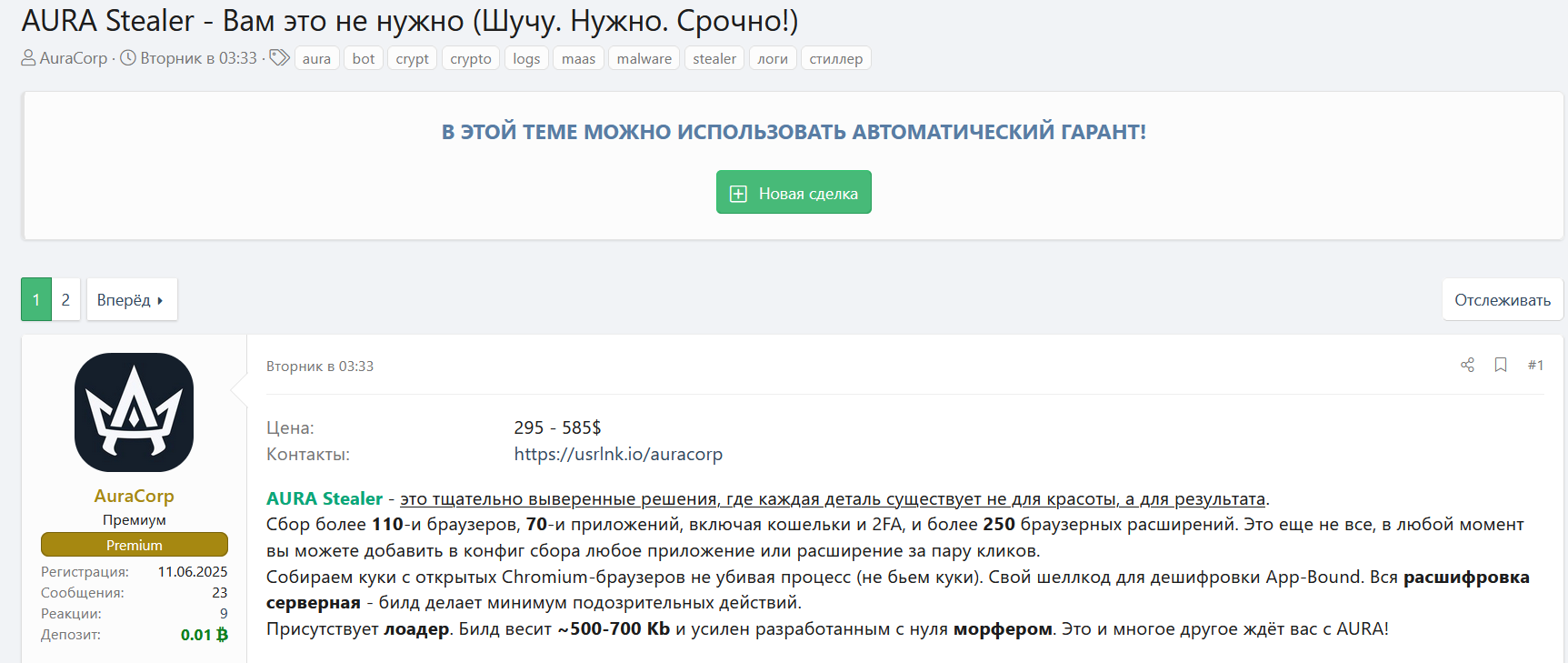Image resolution: width=1568 pixels, height=663 pixels.
Task: Open the стиллер tag
Action: click(836, 58)
